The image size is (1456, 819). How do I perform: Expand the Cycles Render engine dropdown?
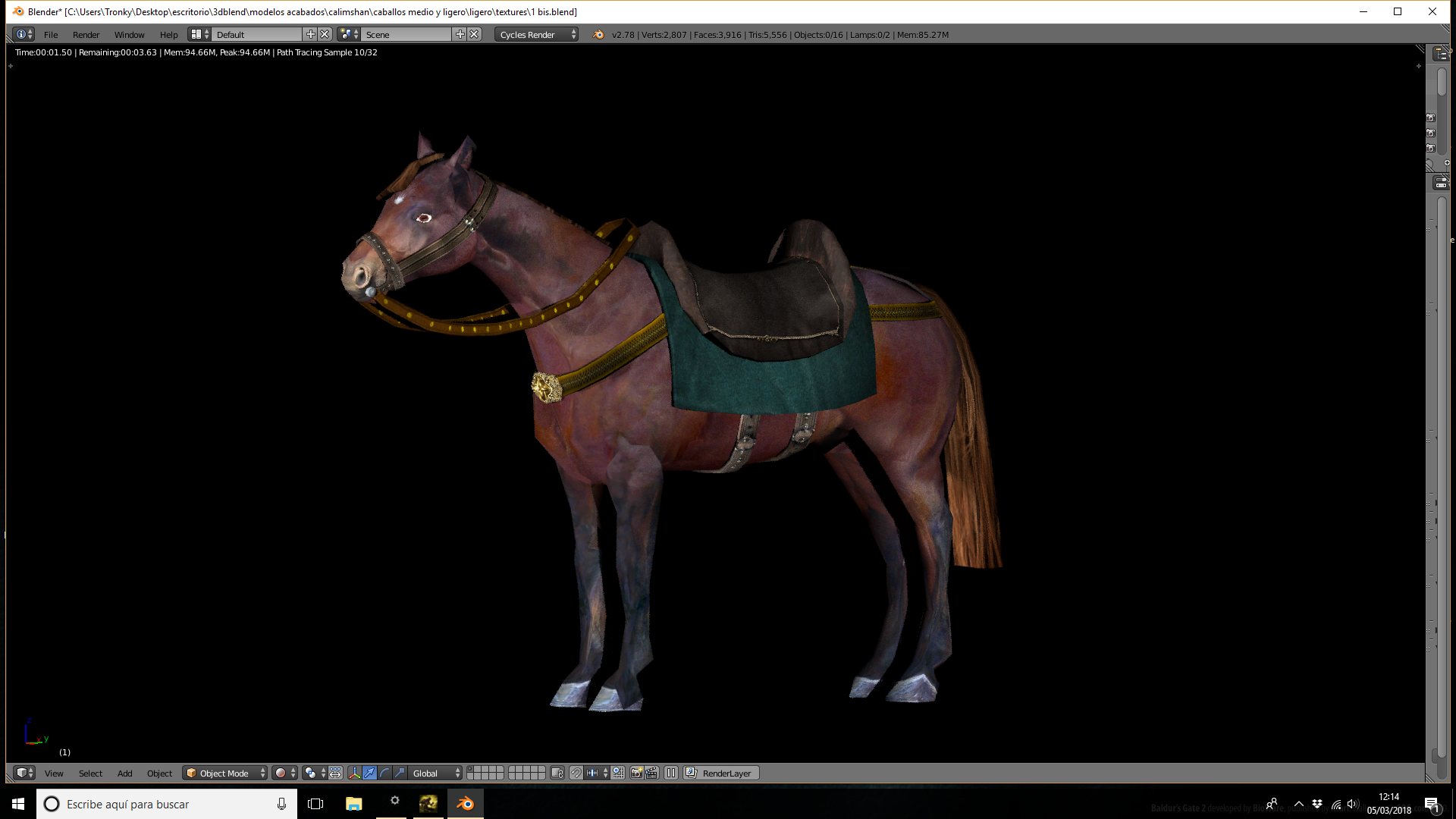537,34
